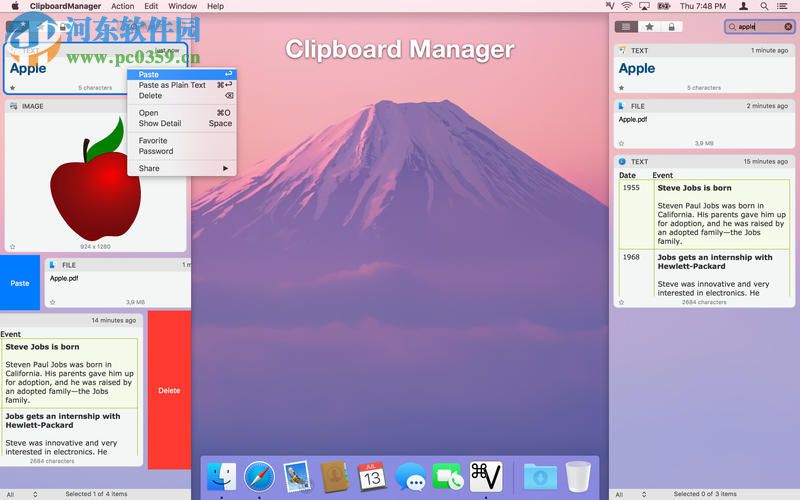Open the Help menu in menu bar
Image resolution: width=800 pixels, height=500 pixels.
215,6
